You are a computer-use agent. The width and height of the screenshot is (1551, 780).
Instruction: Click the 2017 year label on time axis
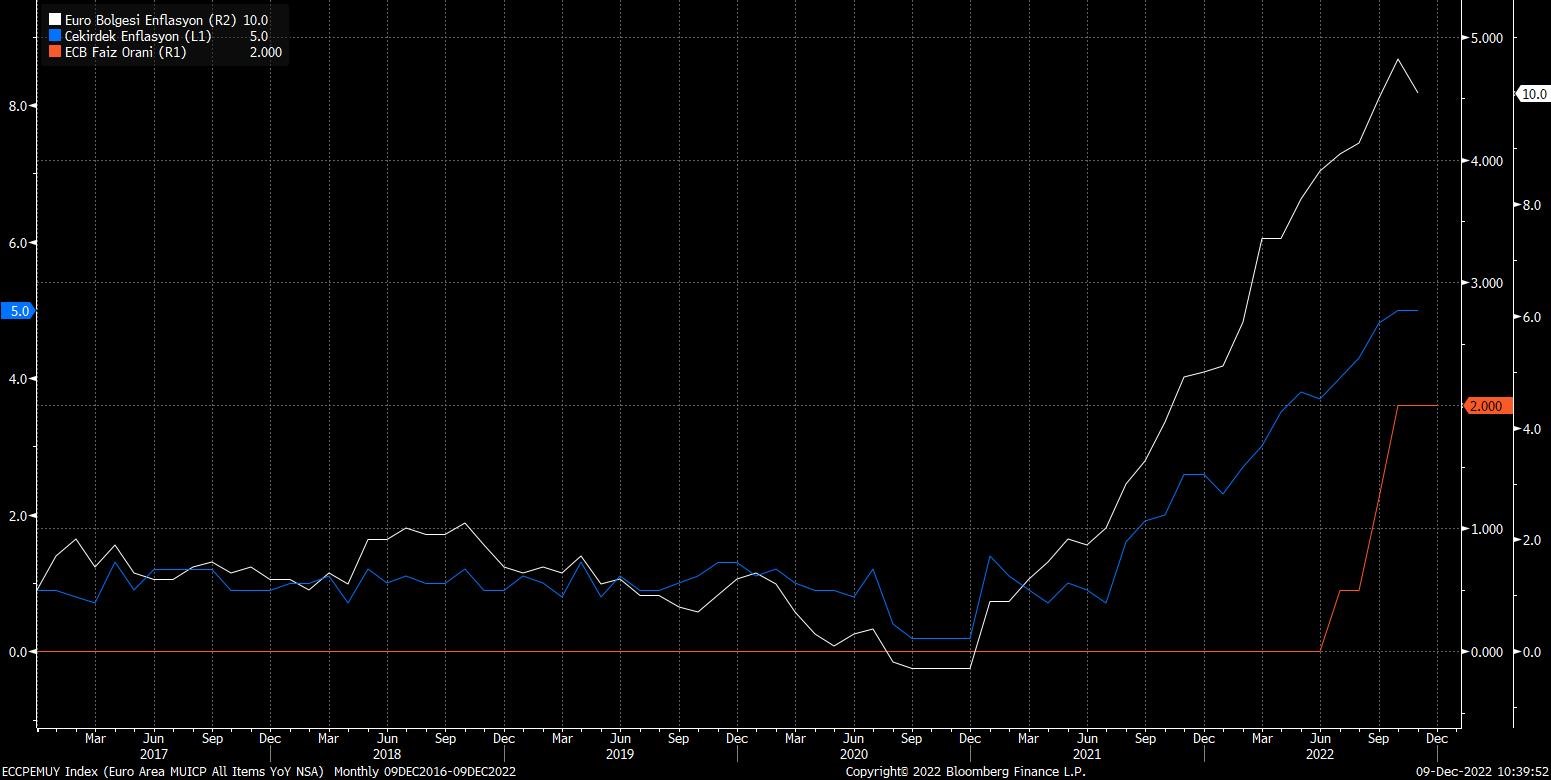click(x=153, y=754)
